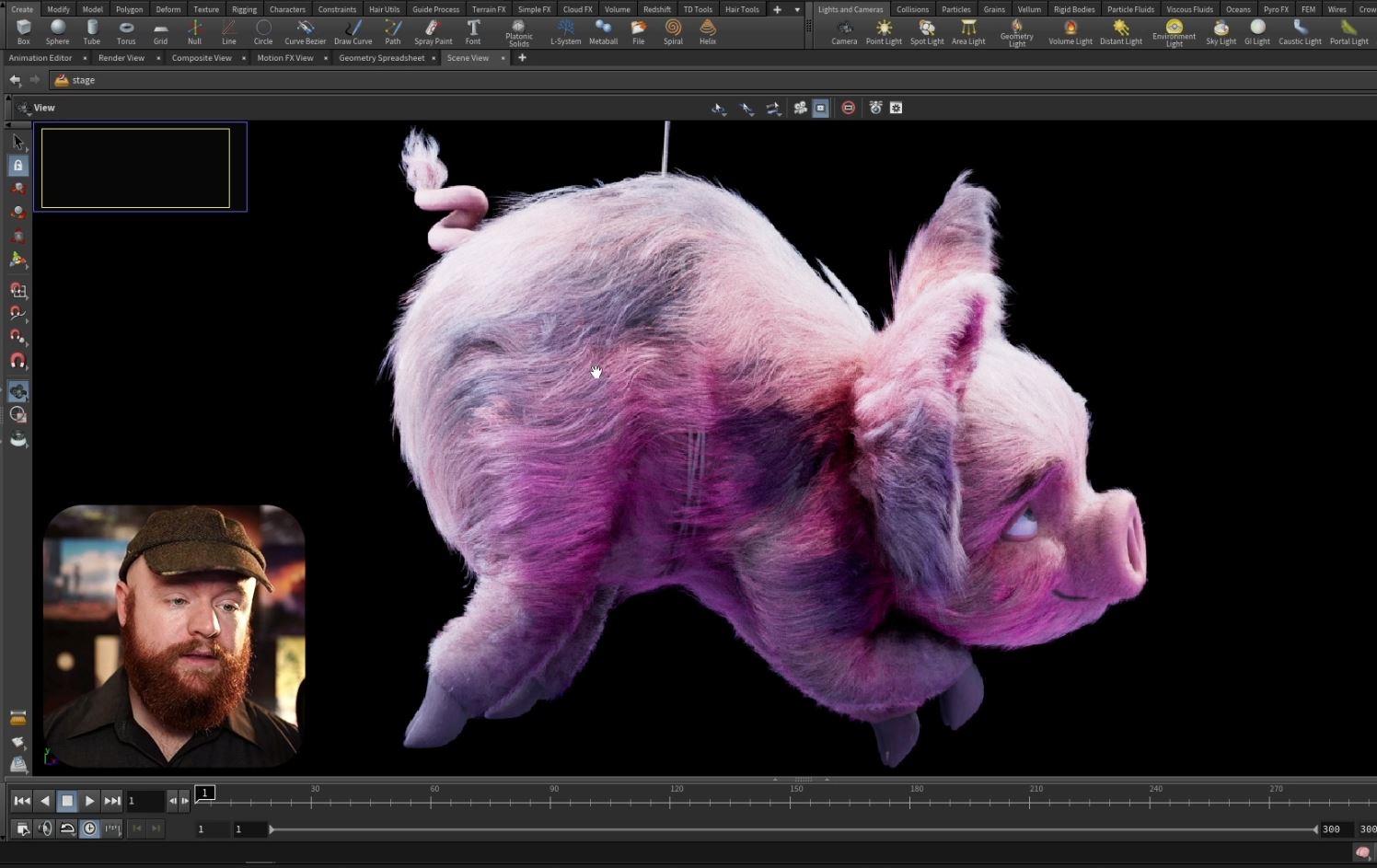The image size is (1377, 868).
Task: Select the Sphere shelf tool
Action: [57, 32]
